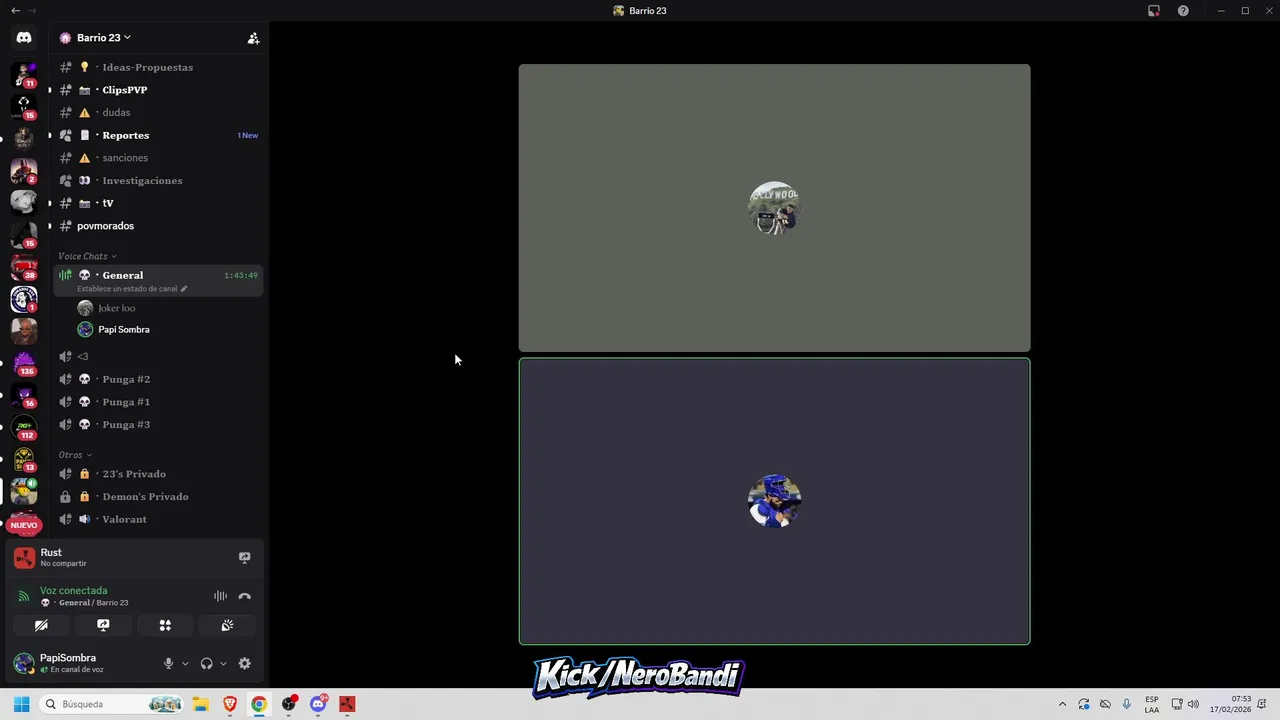Click the Rust share-screen icon
This screenshot has height=720, width=1280.
pyautogui.click(x=244, y=558)
